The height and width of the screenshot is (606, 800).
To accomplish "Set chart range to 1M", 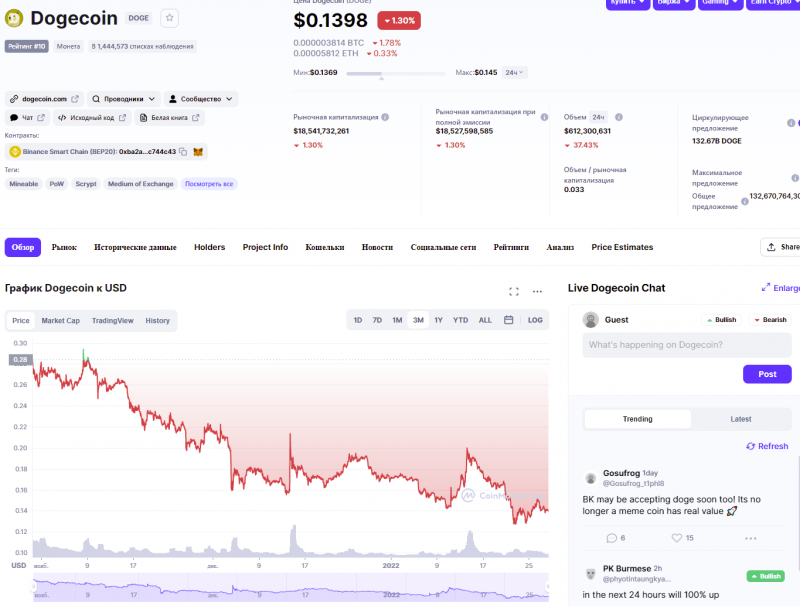I will (x=397, y=320).
